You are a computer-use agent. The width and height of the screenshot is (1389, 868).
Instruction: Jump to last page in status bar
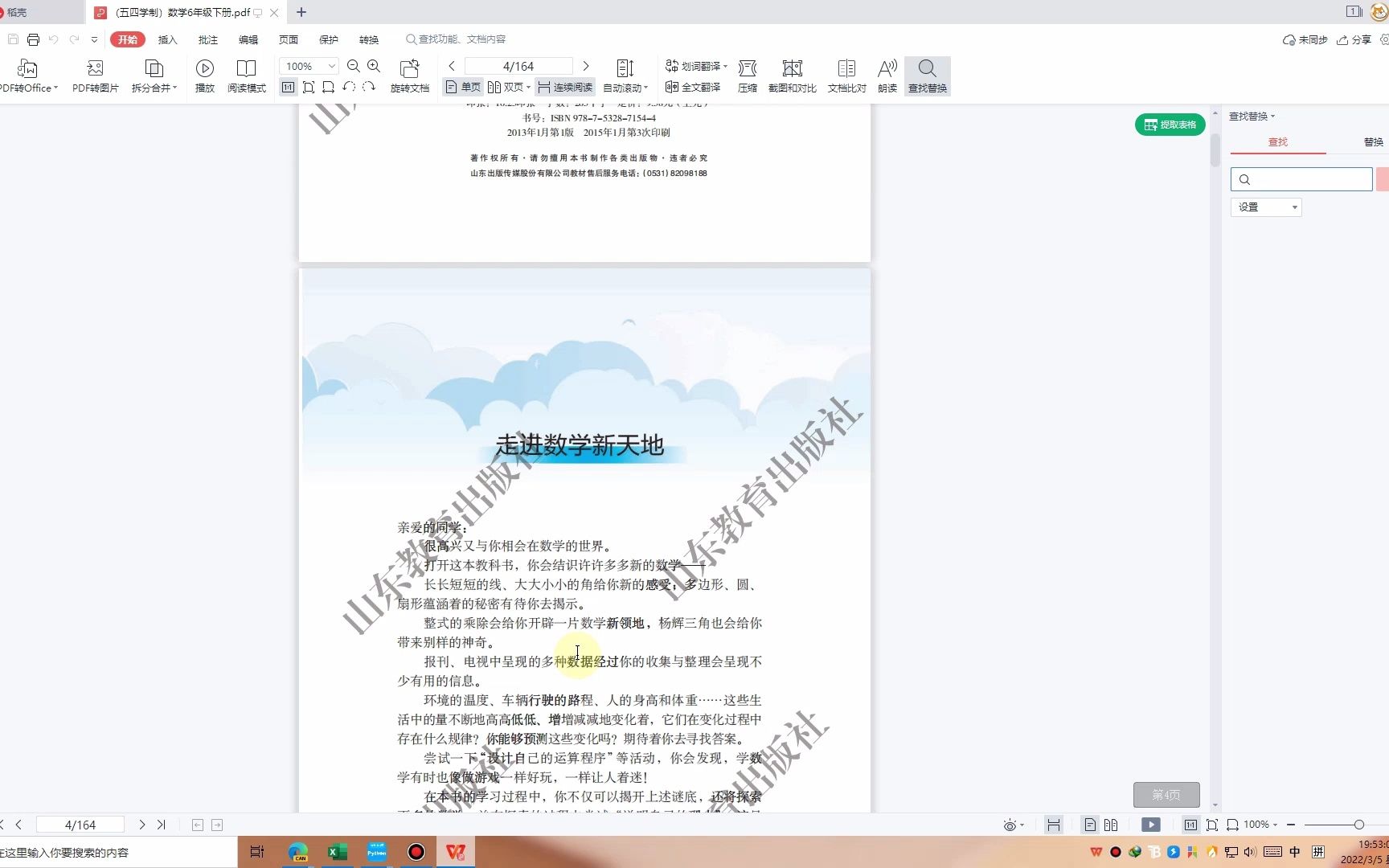point(162,825)
